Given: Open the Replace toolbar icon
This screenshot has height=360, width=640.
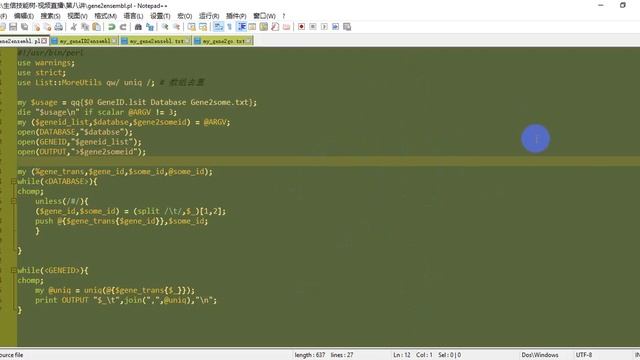Looking at the screenshot, I should point(150,27).
